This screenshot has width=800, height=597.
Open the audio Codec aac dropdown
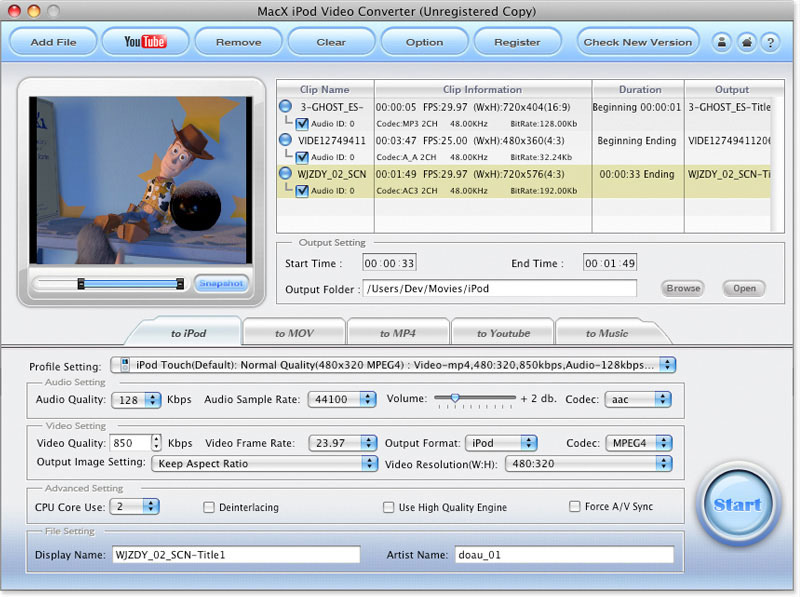pyautogui.click(x=638, y=399)
